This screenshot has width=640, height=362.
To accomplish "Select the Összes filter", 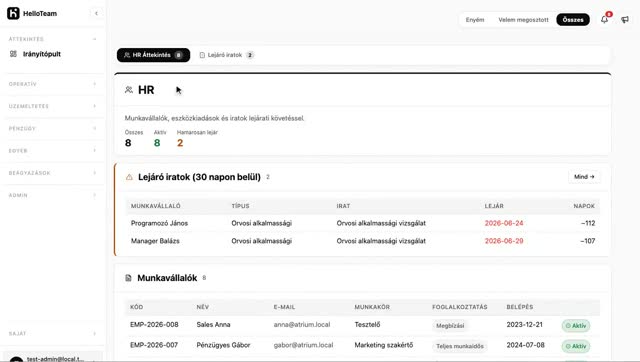I will pos(573,20).
